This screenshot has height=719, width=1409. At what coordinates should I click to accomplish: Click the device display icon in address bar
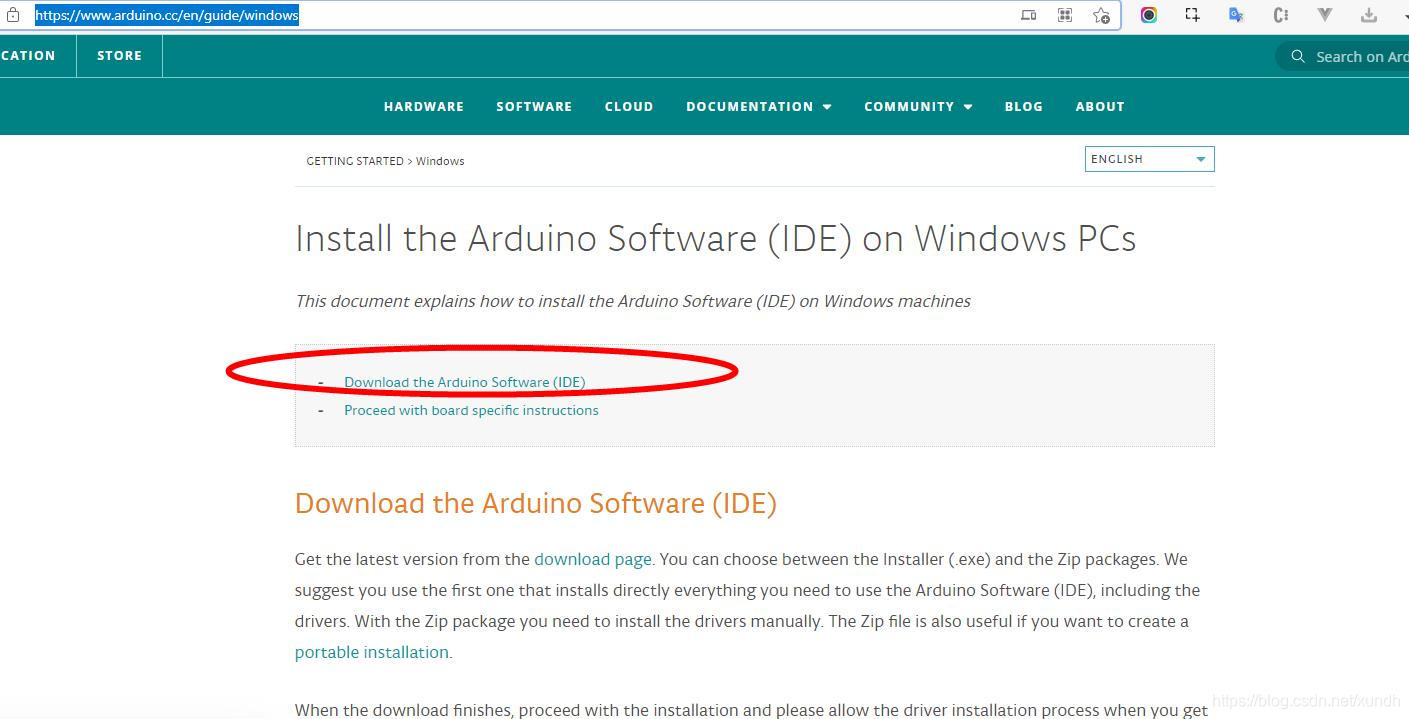tap(1028, 15)
